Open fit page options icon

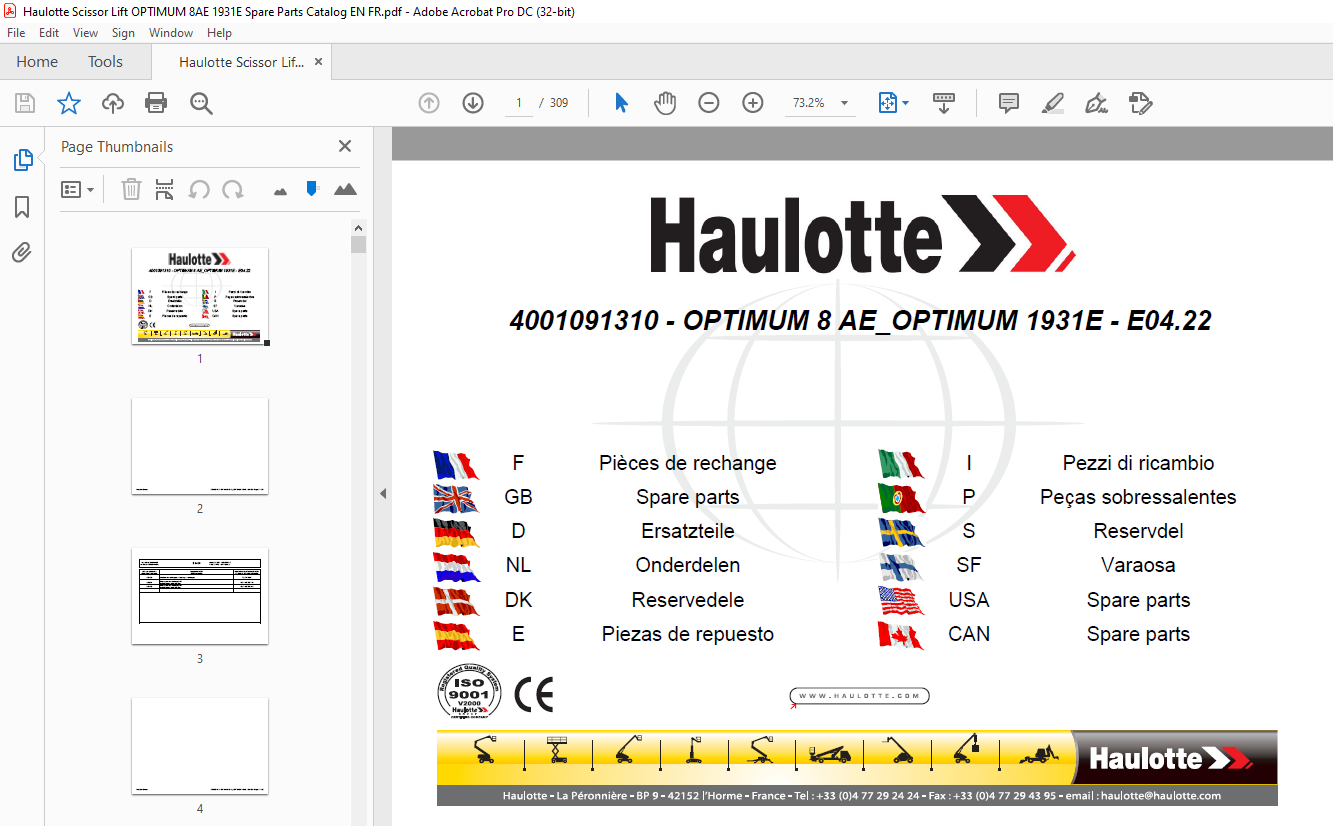pyautogui.click(x=893, y=103)
